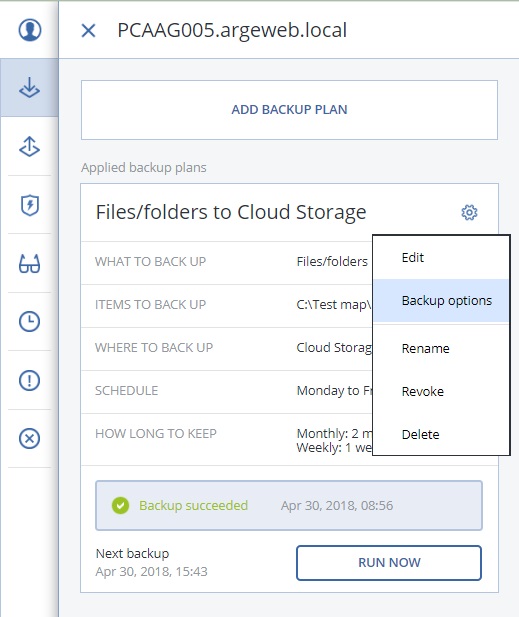Click the circled X Delete icon
The height and width of the screenshot is (617, 519).
point(30,438)
